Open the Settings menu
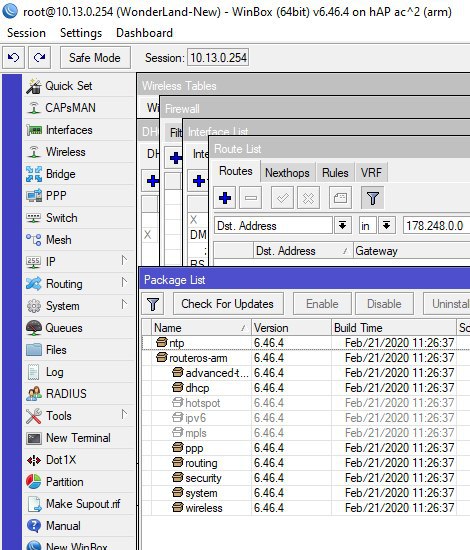Viewport: 470px width, 550px height. (81, 33)
